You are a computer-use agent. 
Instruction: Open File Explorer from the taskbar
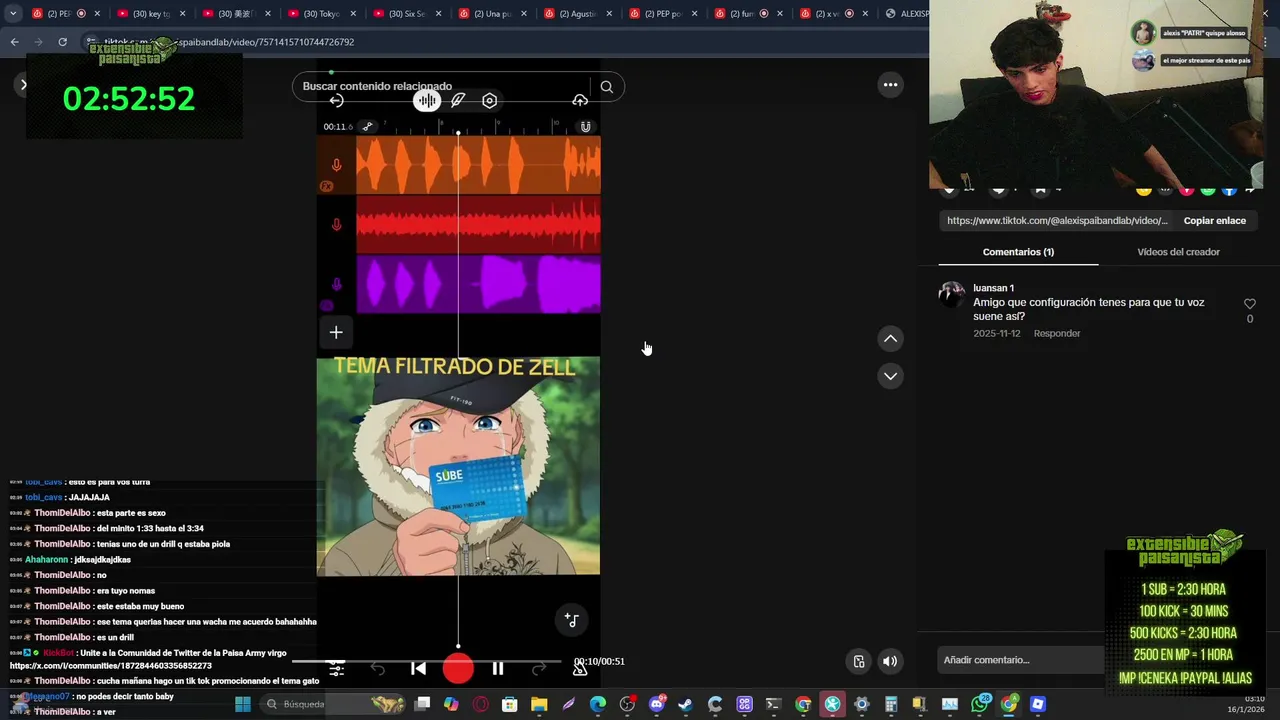539,704
